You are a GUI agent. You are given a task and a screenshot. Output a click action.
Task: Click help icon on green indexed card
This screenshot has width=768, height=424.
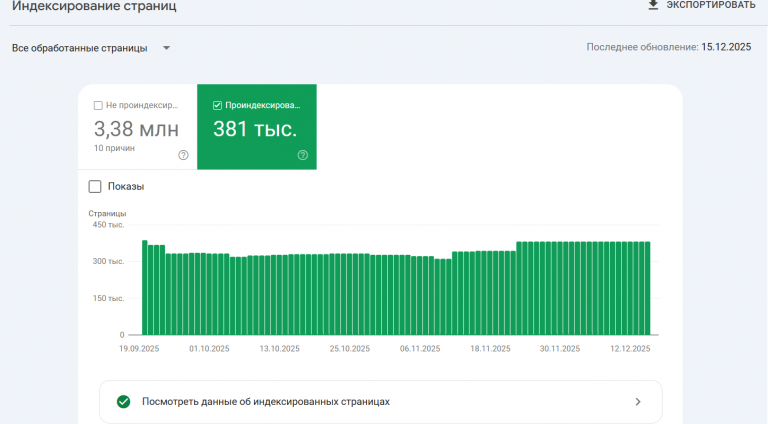tap(302, 155)
